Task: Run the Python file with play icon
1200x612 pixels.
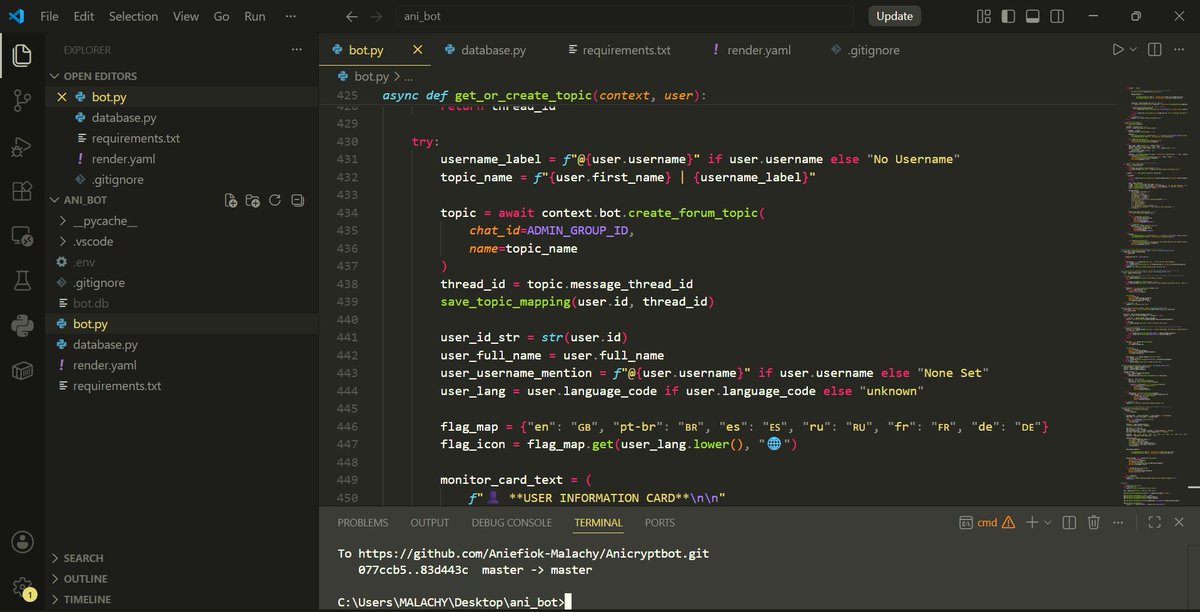Action: pos(1118,50)
